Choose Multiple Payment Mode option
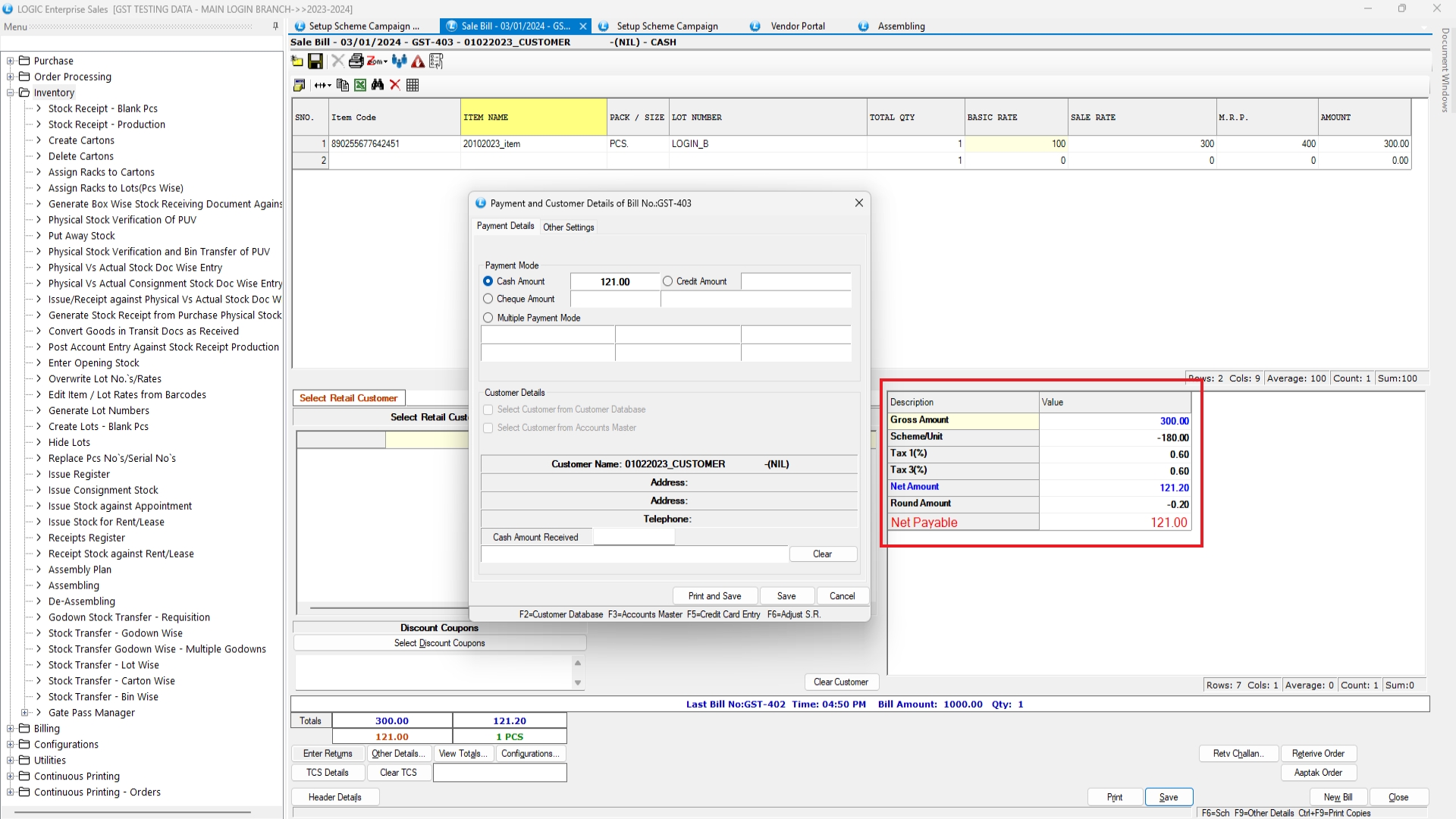This screenshot has width=1456, height=819. 488,318
